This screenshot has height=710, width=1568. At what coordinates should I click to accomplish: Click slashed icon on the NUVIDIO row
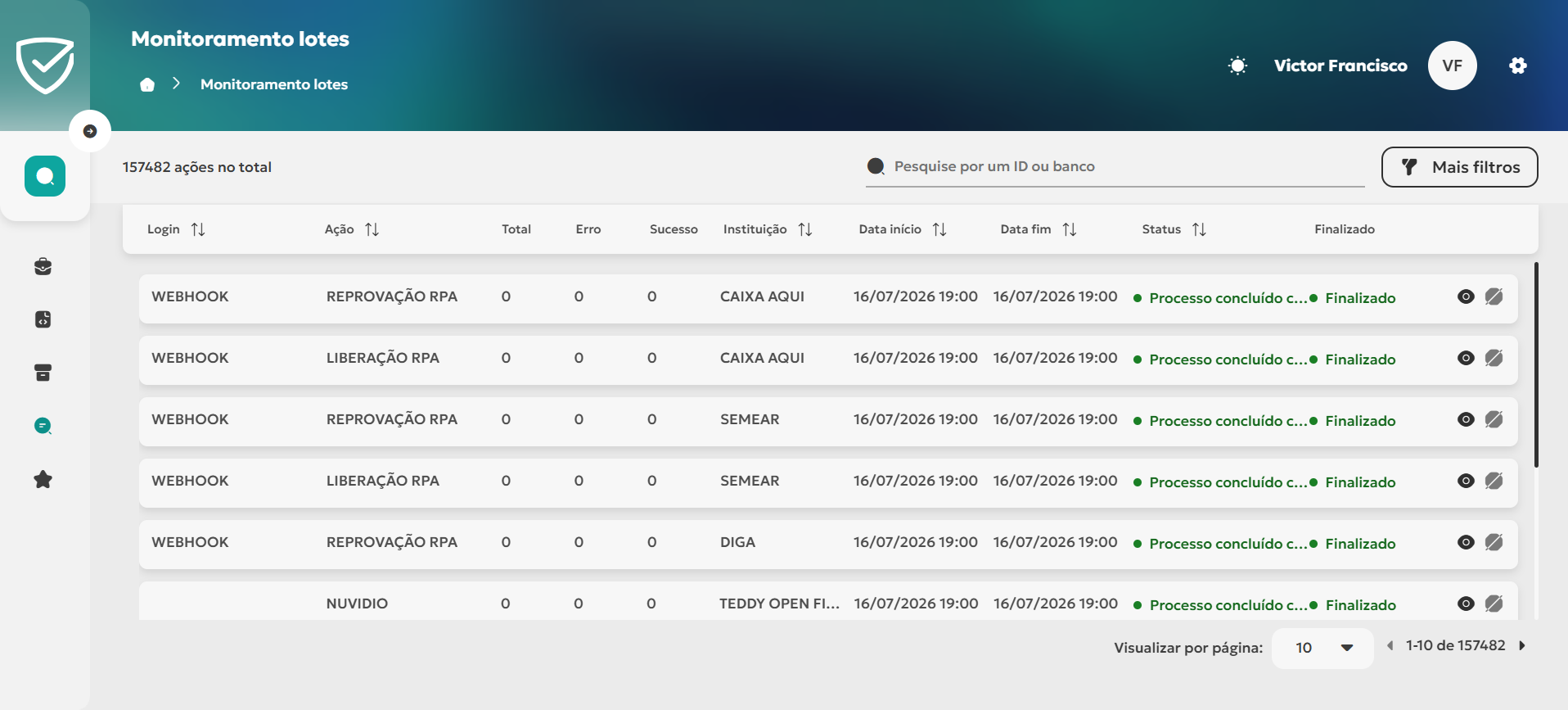[1494, 604]
